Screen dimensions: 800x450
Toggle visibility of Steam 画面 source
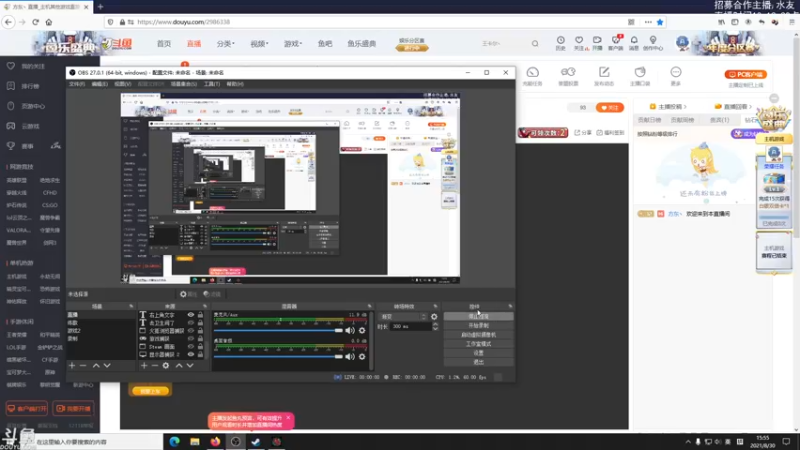pos(190,346)
